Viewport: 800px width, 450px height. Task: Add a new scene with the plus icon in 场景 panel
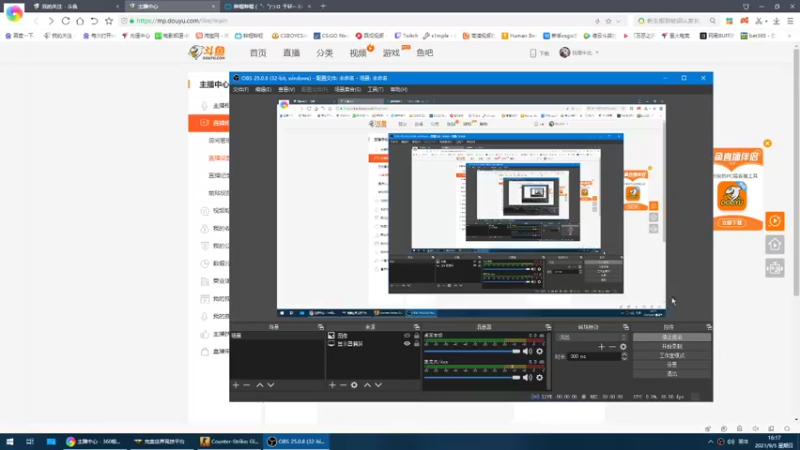(x=236, y=385)
